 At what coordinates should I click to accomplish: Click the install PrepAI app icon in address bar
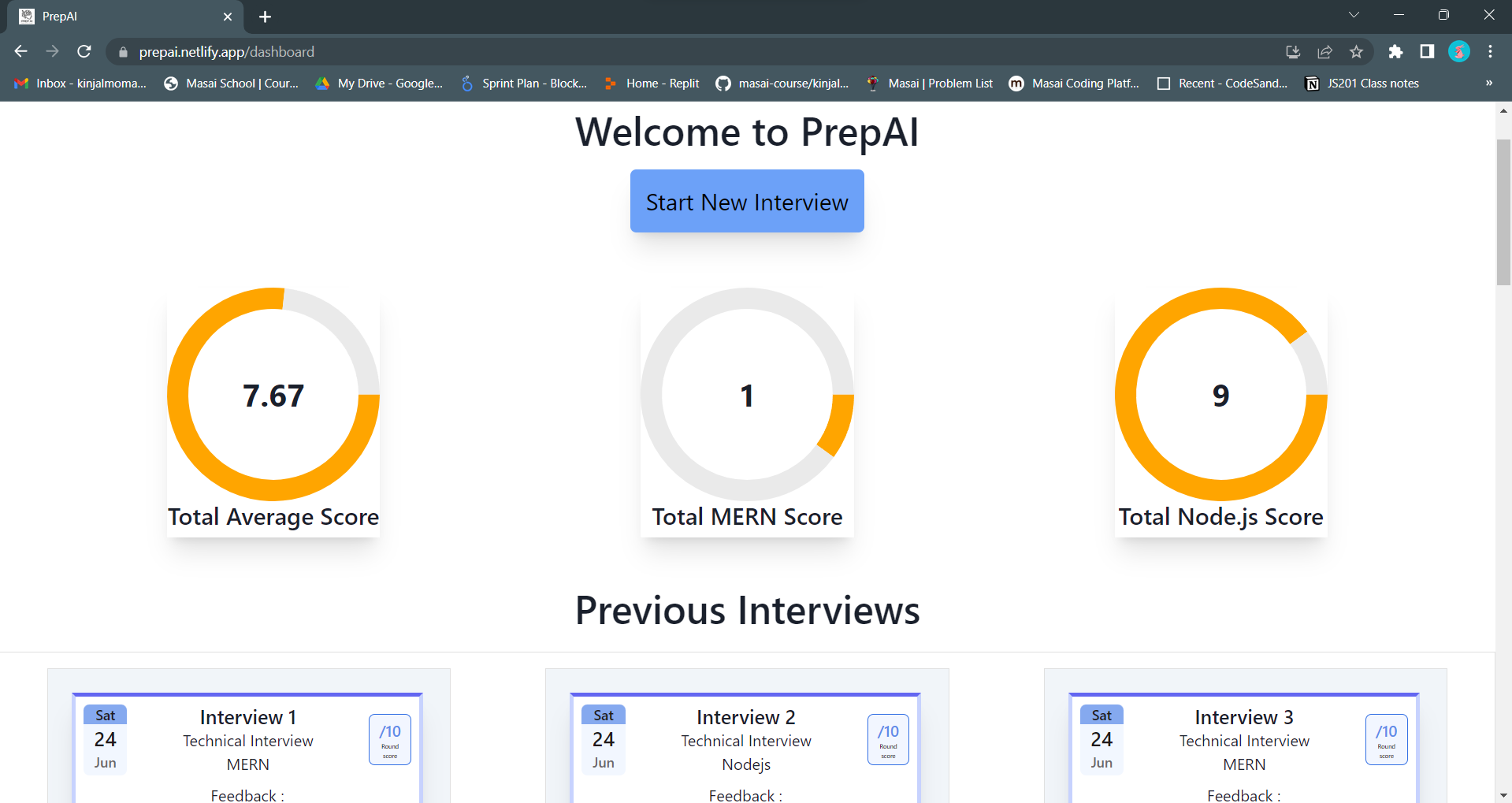pos(1292,51)
